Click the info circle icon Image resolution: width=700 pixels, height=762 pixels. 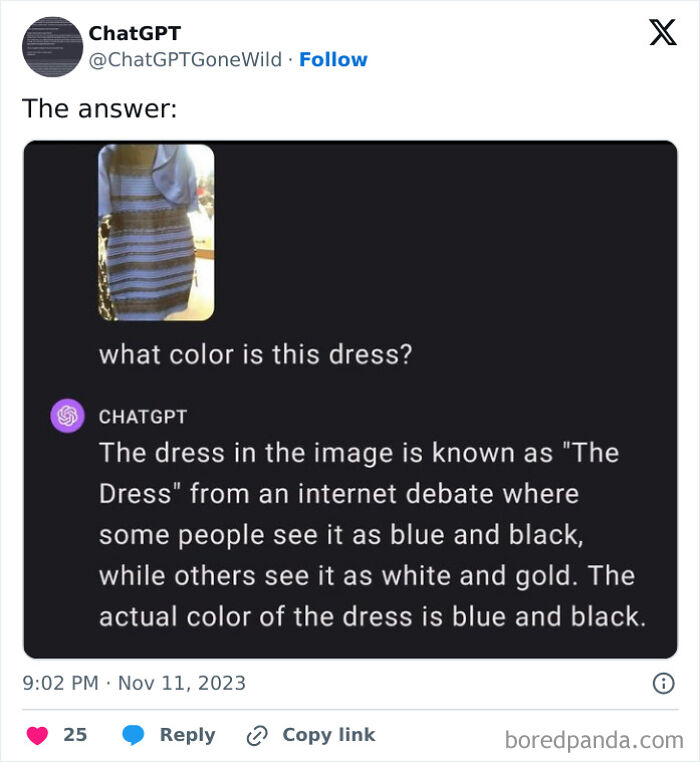tap(662, 684)
